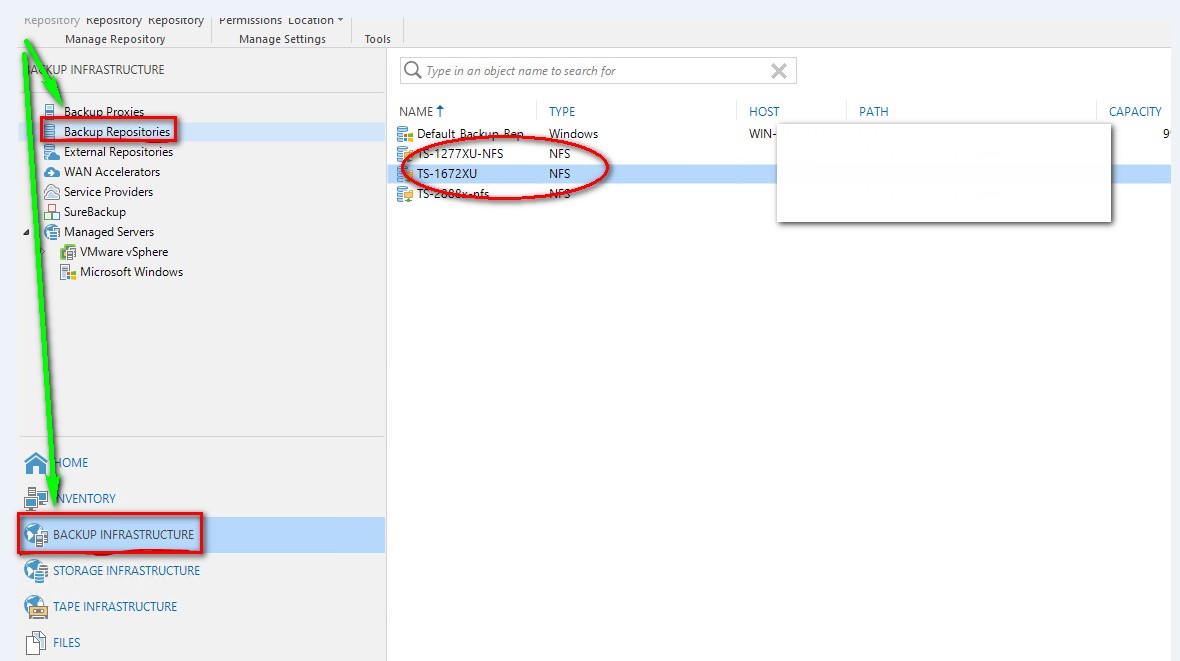Click the Service Providers icon
The width and height of the screenshot is (1180, 661).
(52, 192)
